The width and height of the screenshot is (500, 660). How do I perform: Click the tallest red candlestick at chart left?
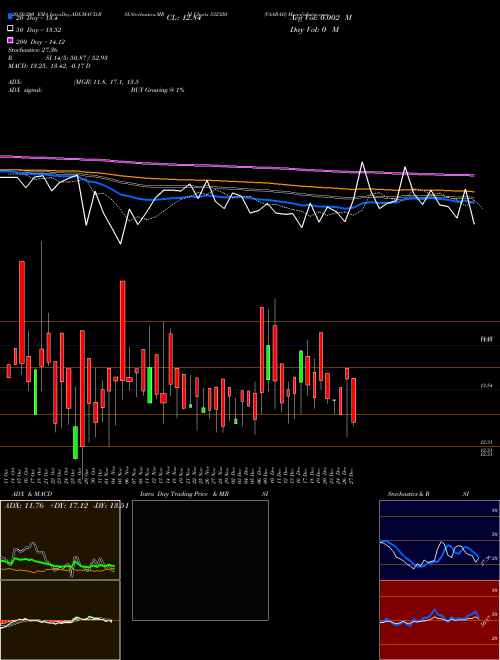pyautogui.click(x=22, y=312)
